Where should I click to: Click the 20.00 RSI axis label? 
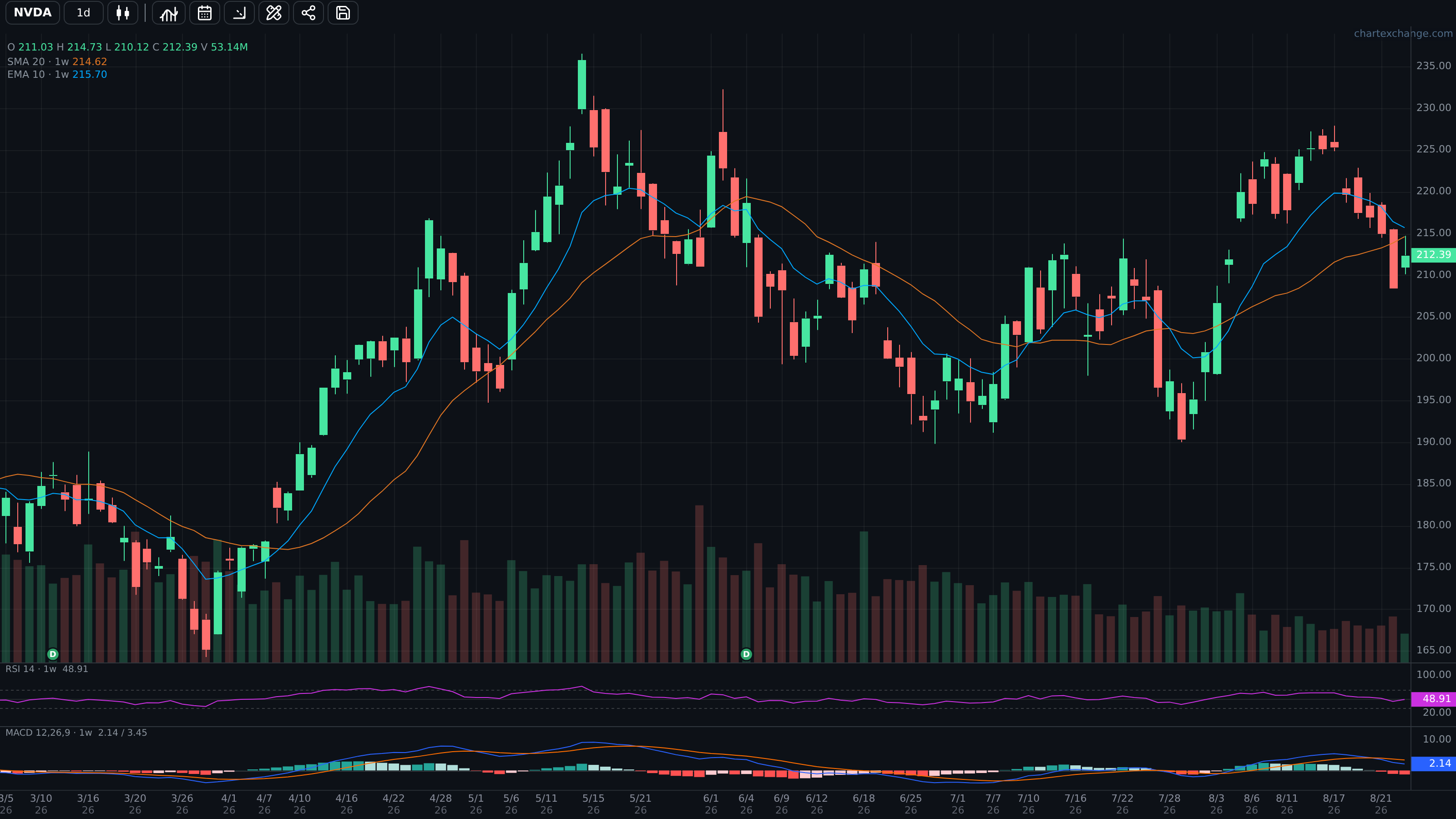click(1436, 713)
